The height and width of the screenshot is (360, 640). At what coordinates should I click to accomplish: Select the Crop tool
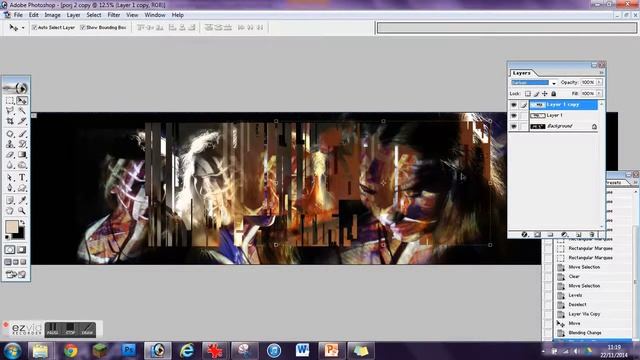click(x=10, y=121)
